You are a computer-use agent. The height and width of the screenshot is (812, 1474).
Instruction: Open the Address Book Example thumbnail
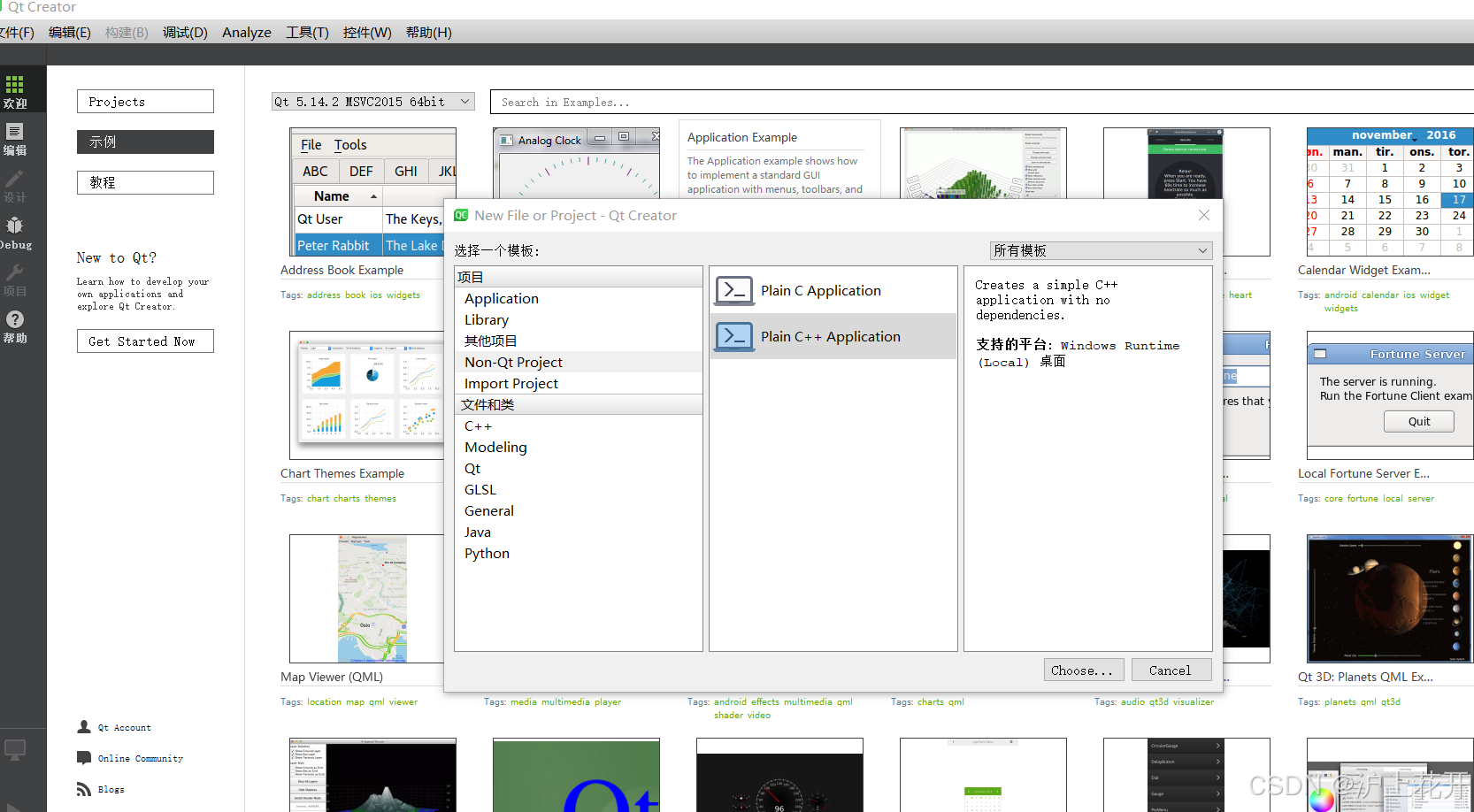372,192
